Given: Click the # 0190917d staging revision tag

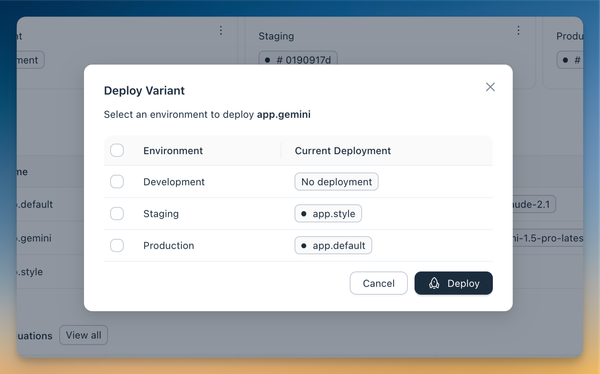Looking at the screenshot, I should pyautogui.click(x=298, y=58).
